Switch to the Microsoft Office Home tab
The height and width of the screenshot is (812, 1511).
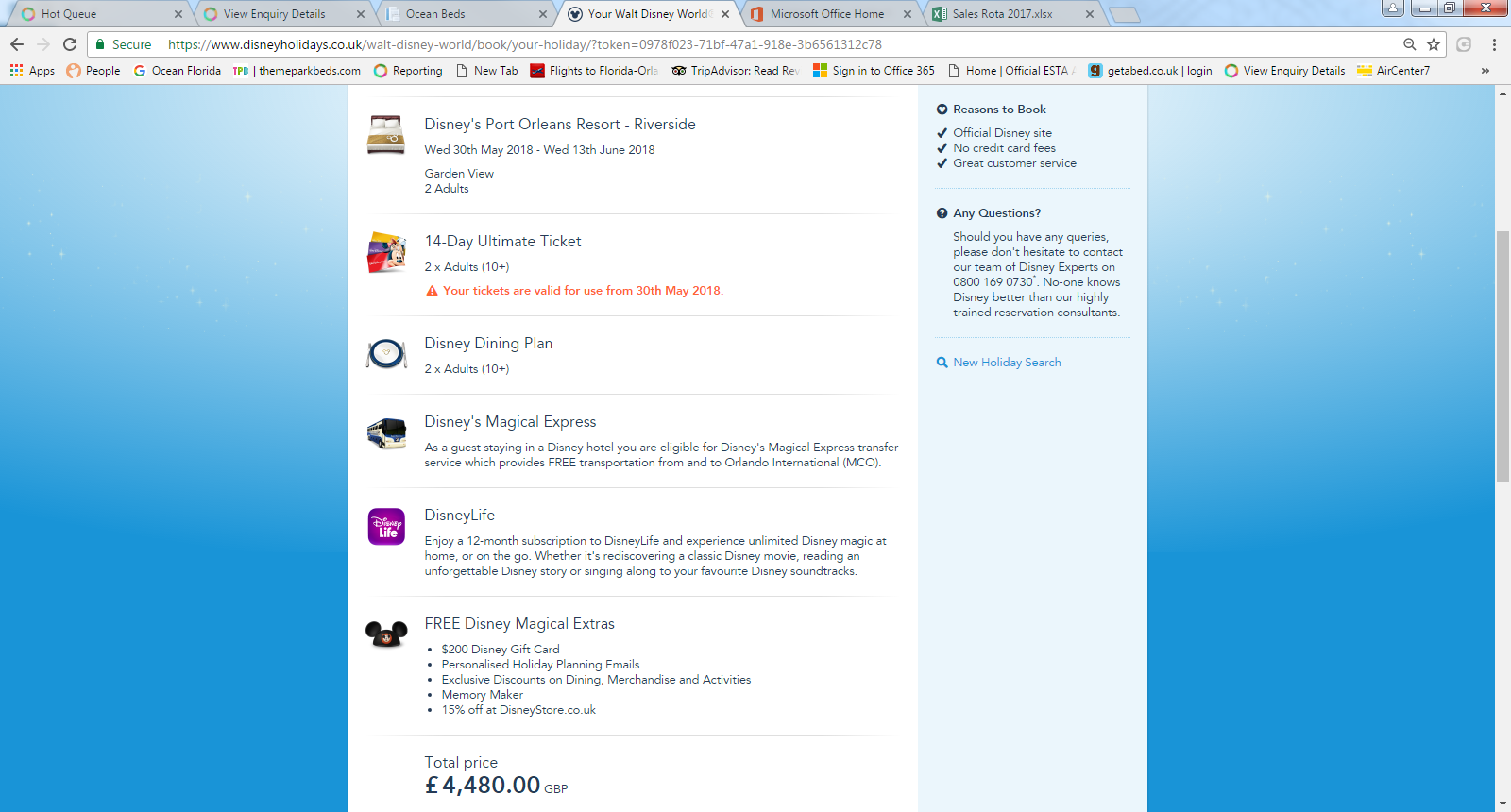pyautogui.click(x=828, y=14)
